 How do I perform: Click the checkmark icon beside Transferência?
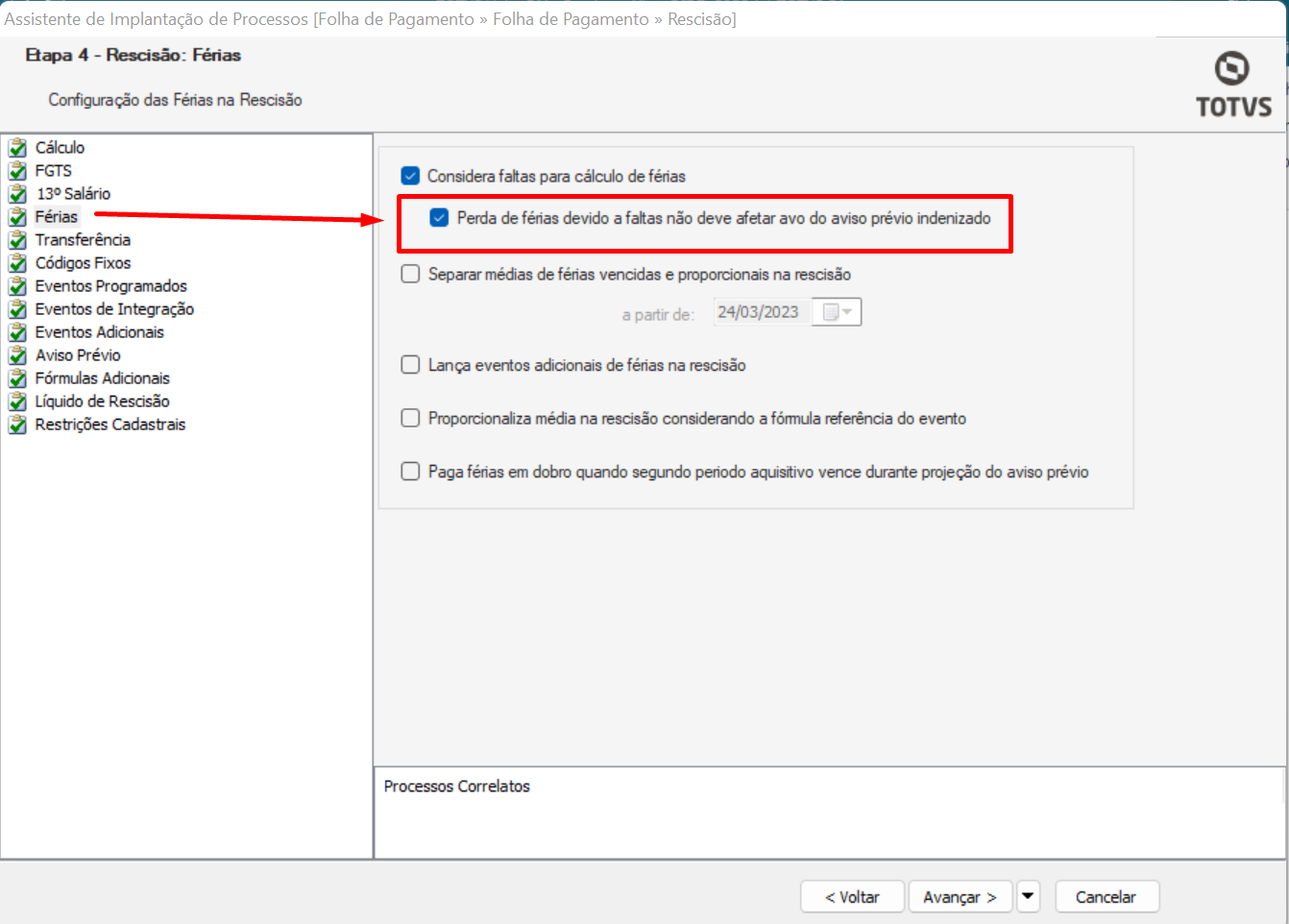click(x=17, y=240)
